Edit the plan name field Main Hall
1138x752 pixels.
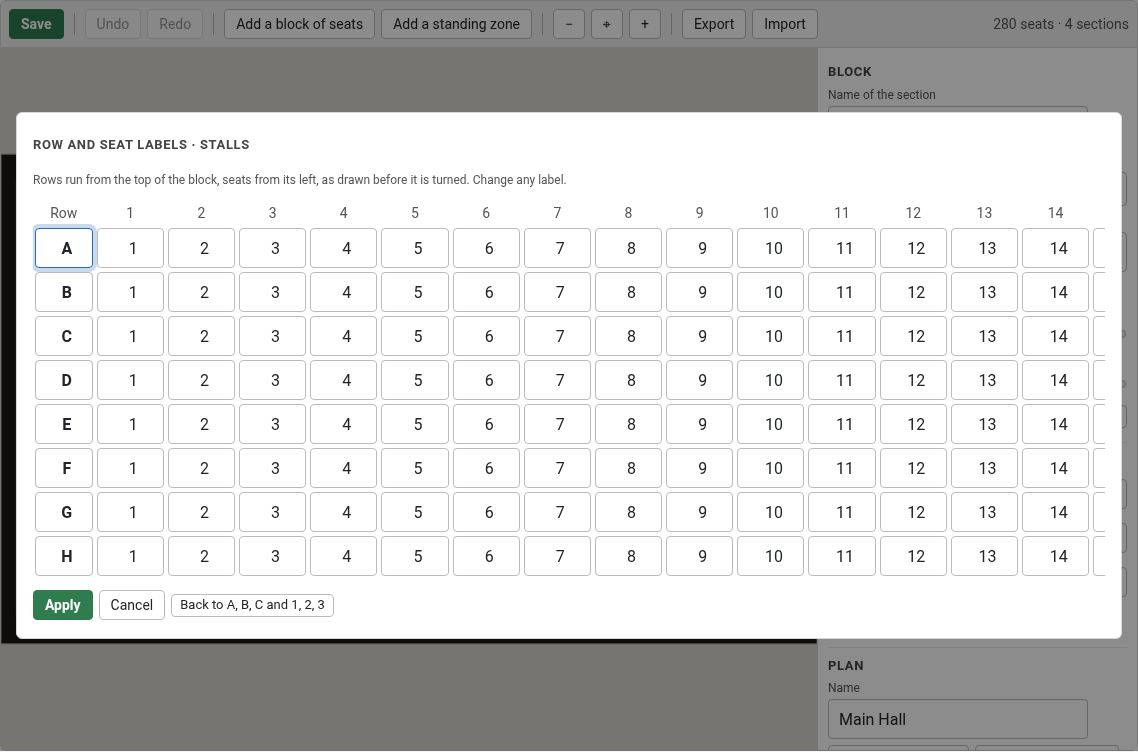(958, 719)
